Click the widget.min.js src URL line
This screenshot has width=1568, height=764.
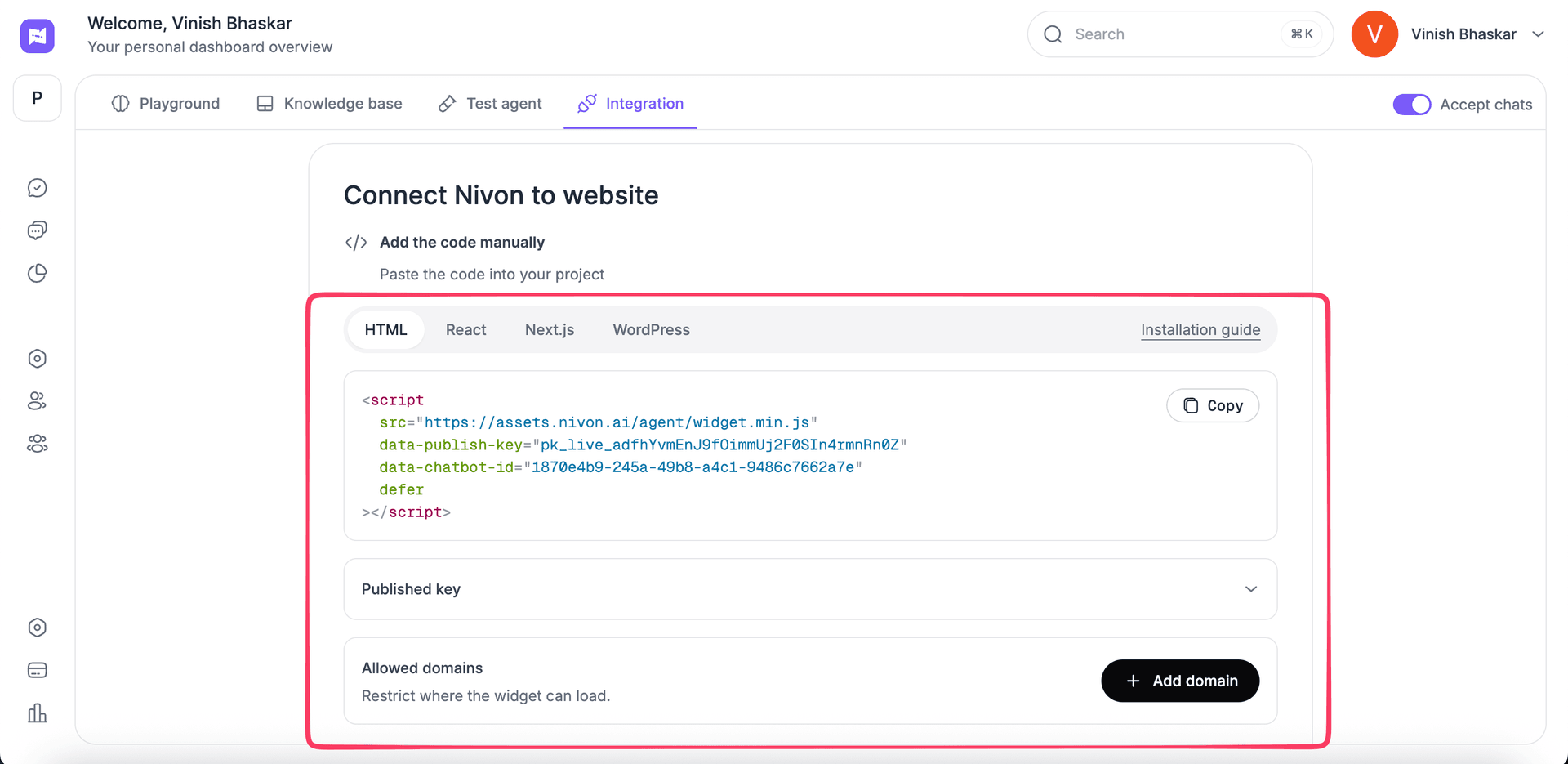click(x=599, y=422)
